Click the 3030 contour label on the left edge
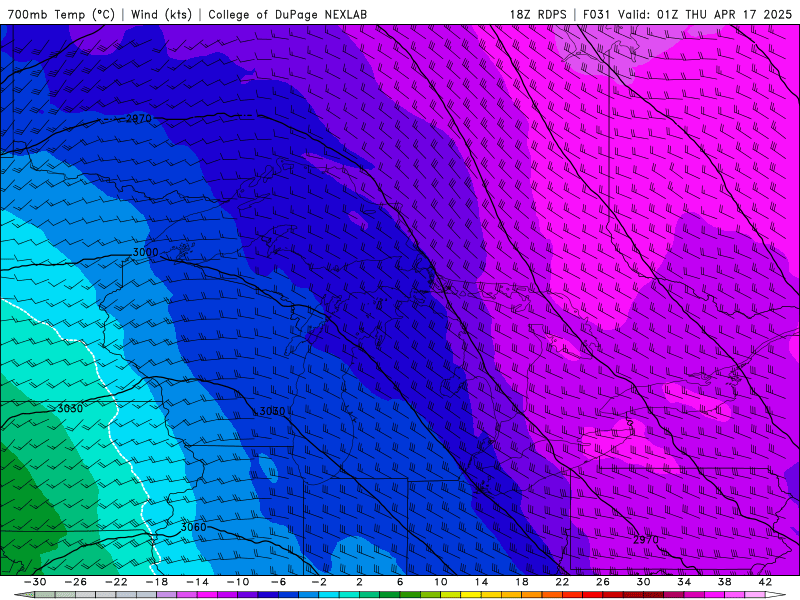Viewport: 800px width, 600px height. point(70,408)
